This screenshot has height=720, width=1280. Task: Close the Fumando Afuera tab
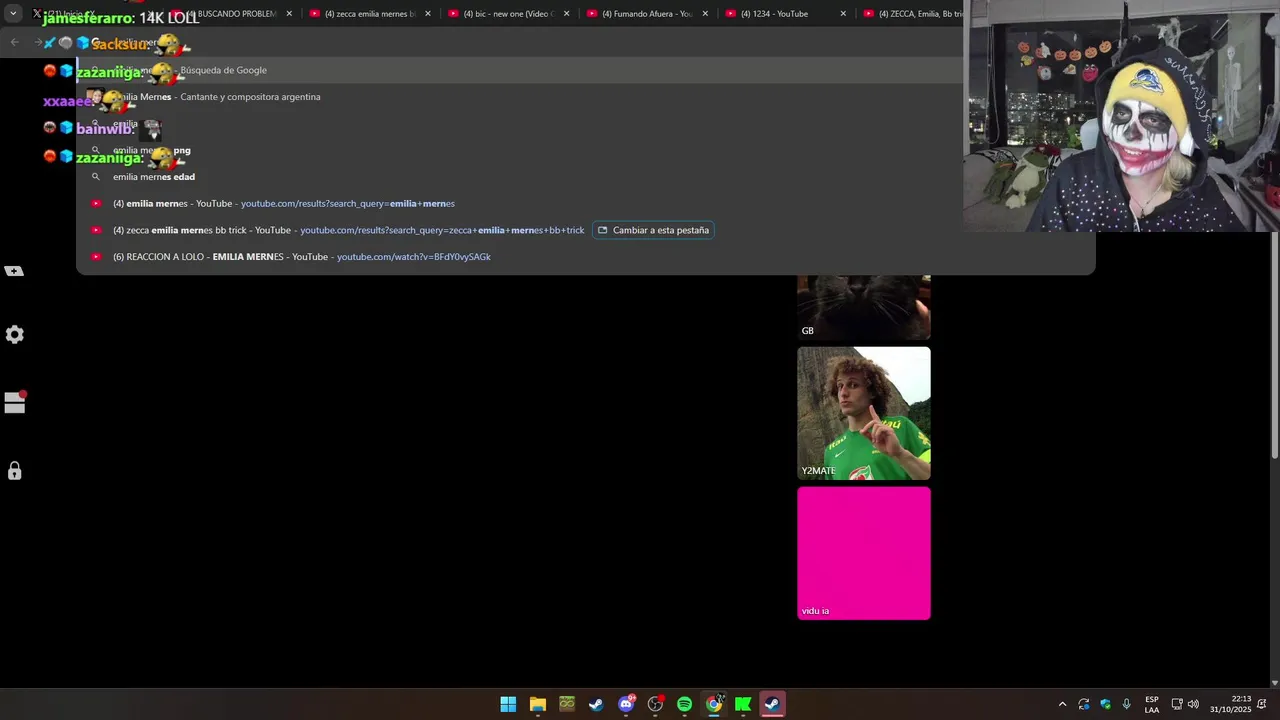click(x=705, y=14)
